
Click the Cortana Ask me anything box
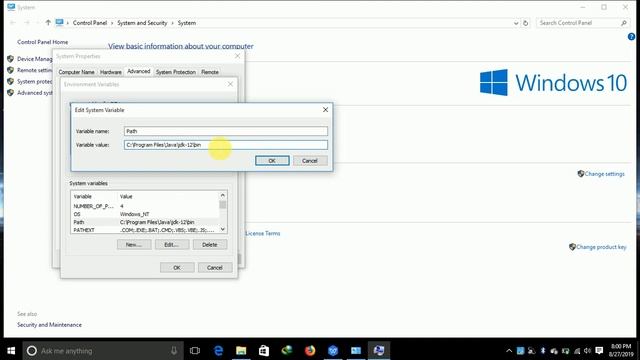point(102,351)
